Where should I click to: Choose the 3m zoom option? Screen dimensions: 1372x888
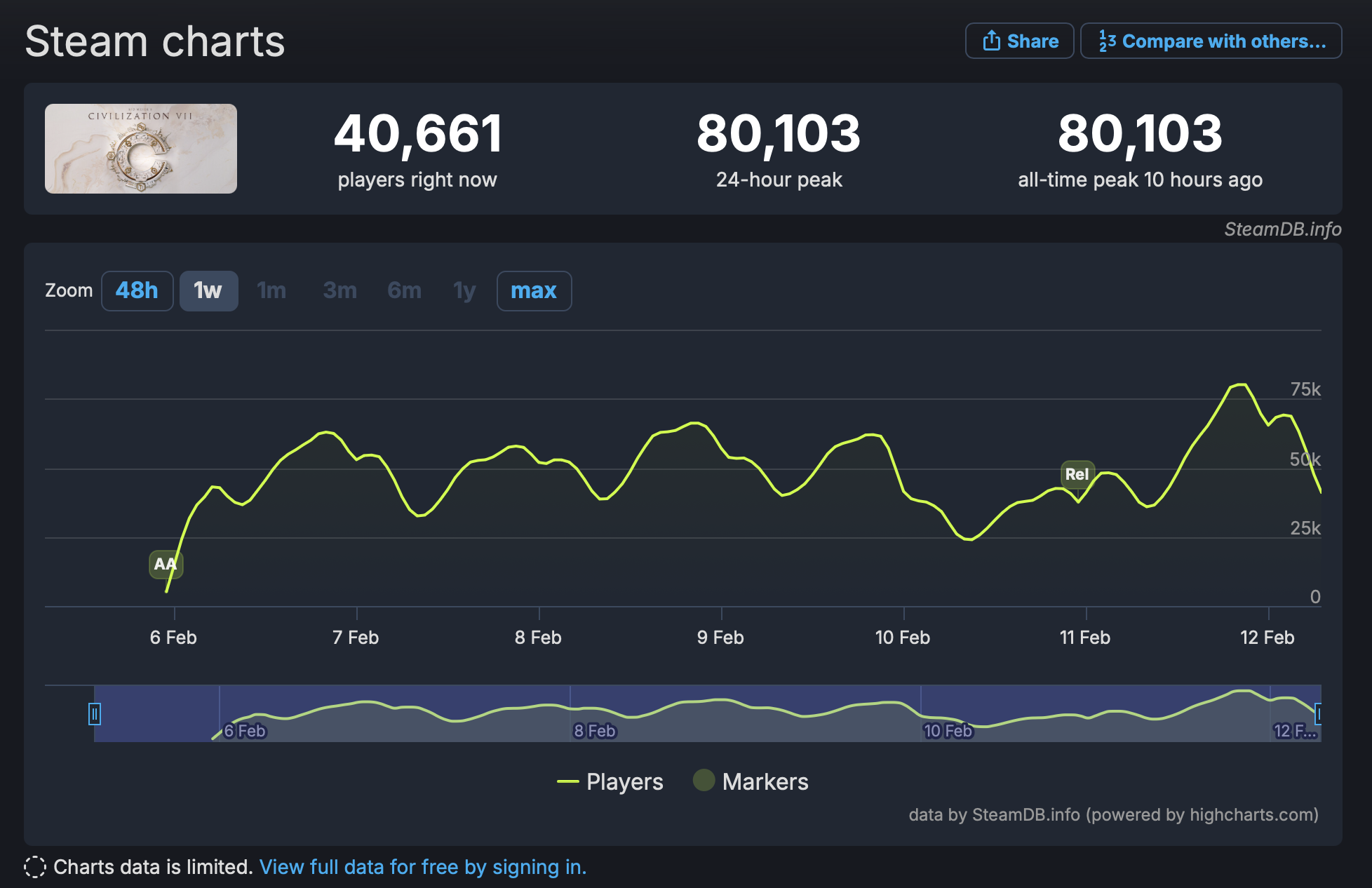(x=339, y=290)
